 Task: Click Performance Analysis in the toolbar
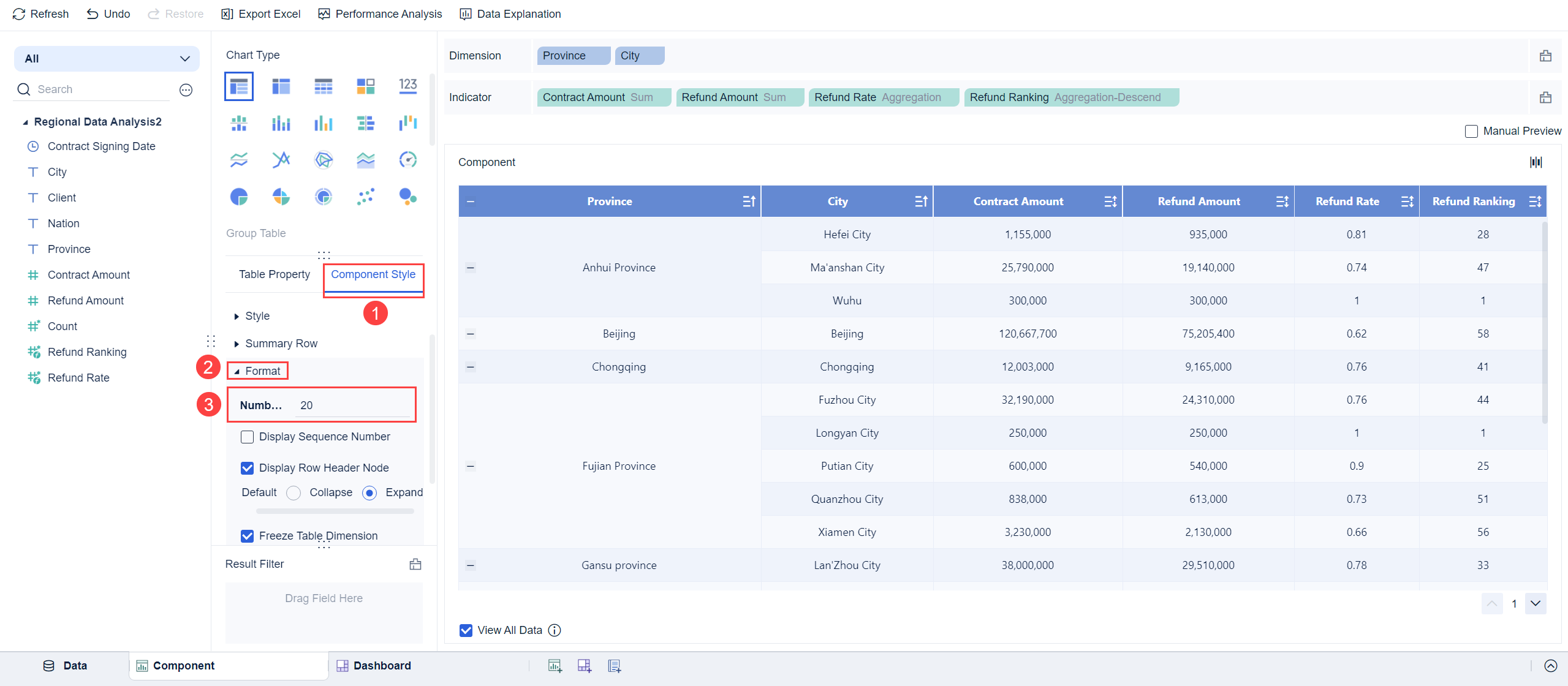[380, 14]
